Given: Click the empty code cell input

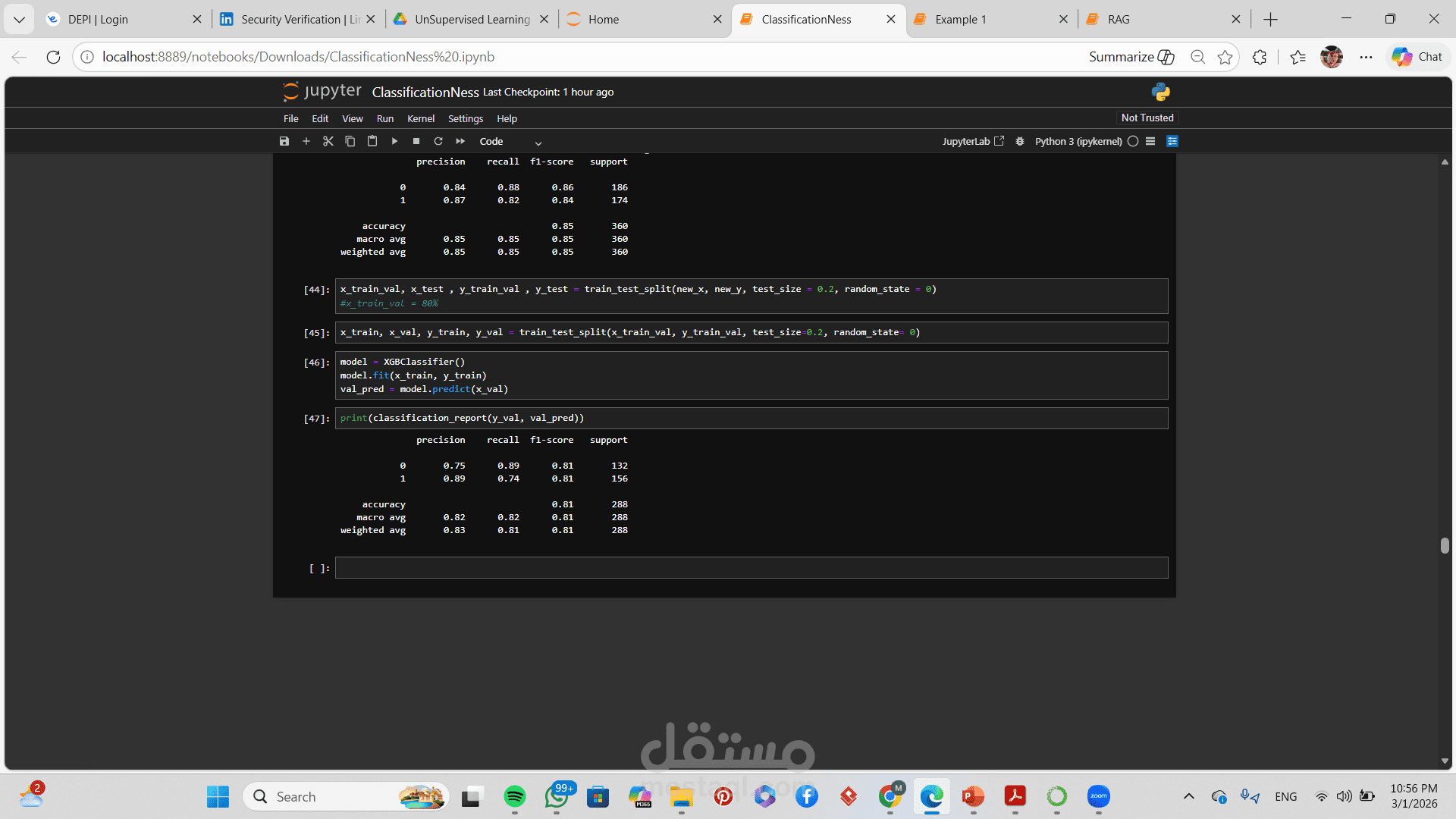Looking at the screenshot, I should pyautogui.click(x=751, y=568).
